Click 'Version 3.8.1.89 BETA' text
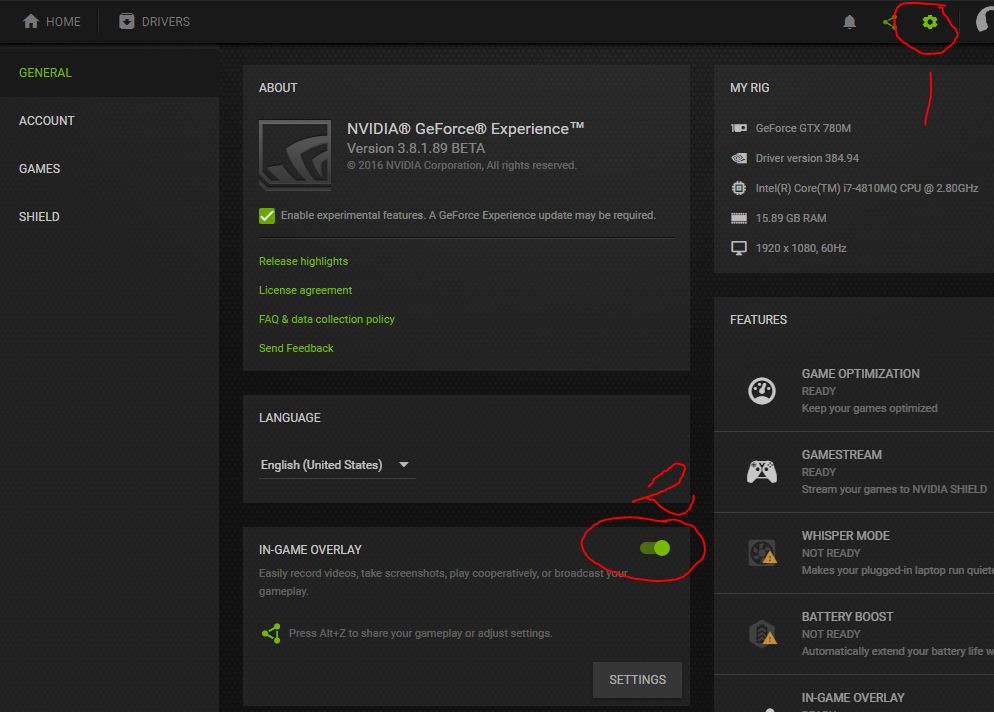 tap(416, 148)
